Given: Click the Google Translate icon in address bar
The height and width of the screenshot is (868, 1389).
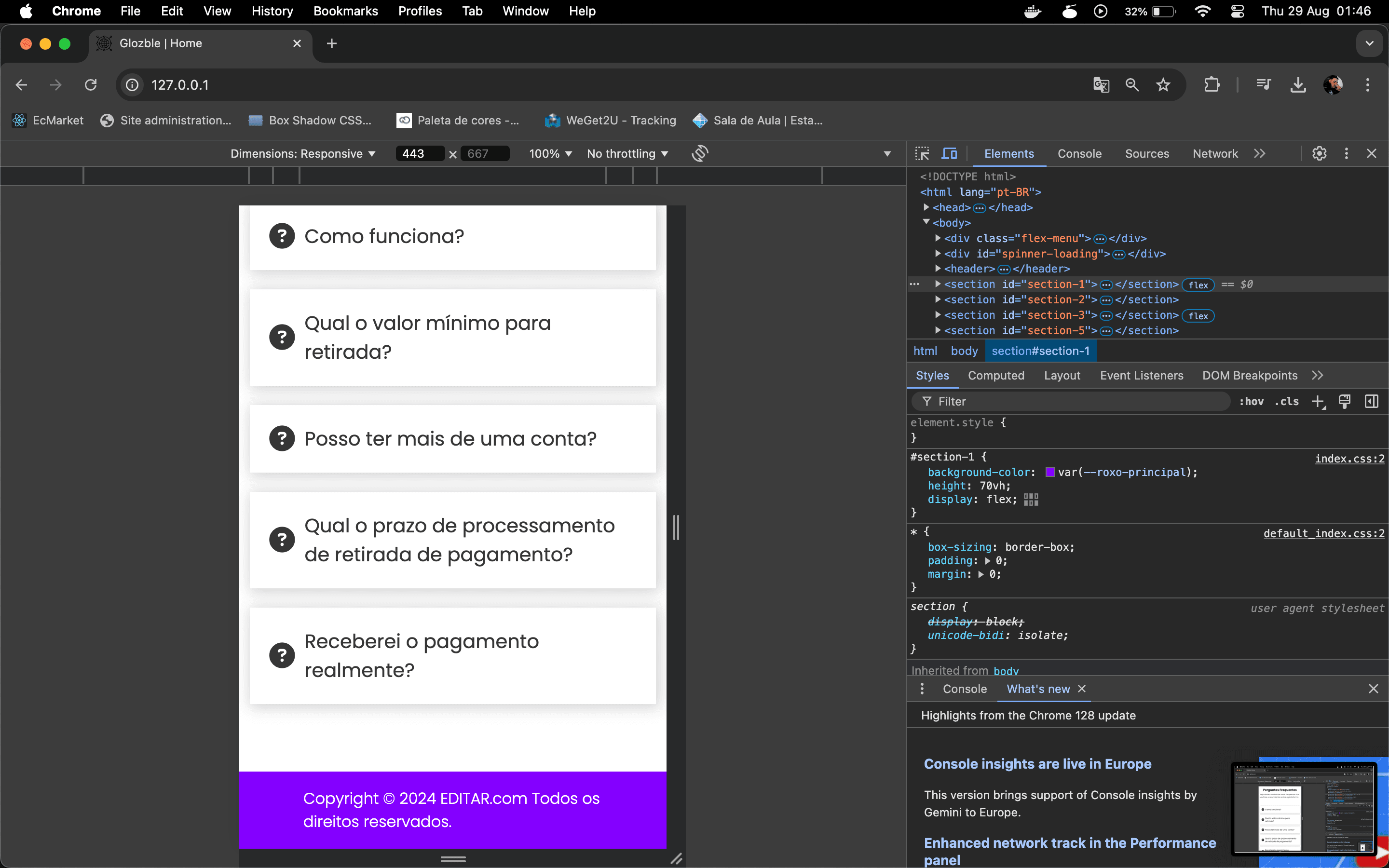Looking at the screenshot, I should 1101,85.
